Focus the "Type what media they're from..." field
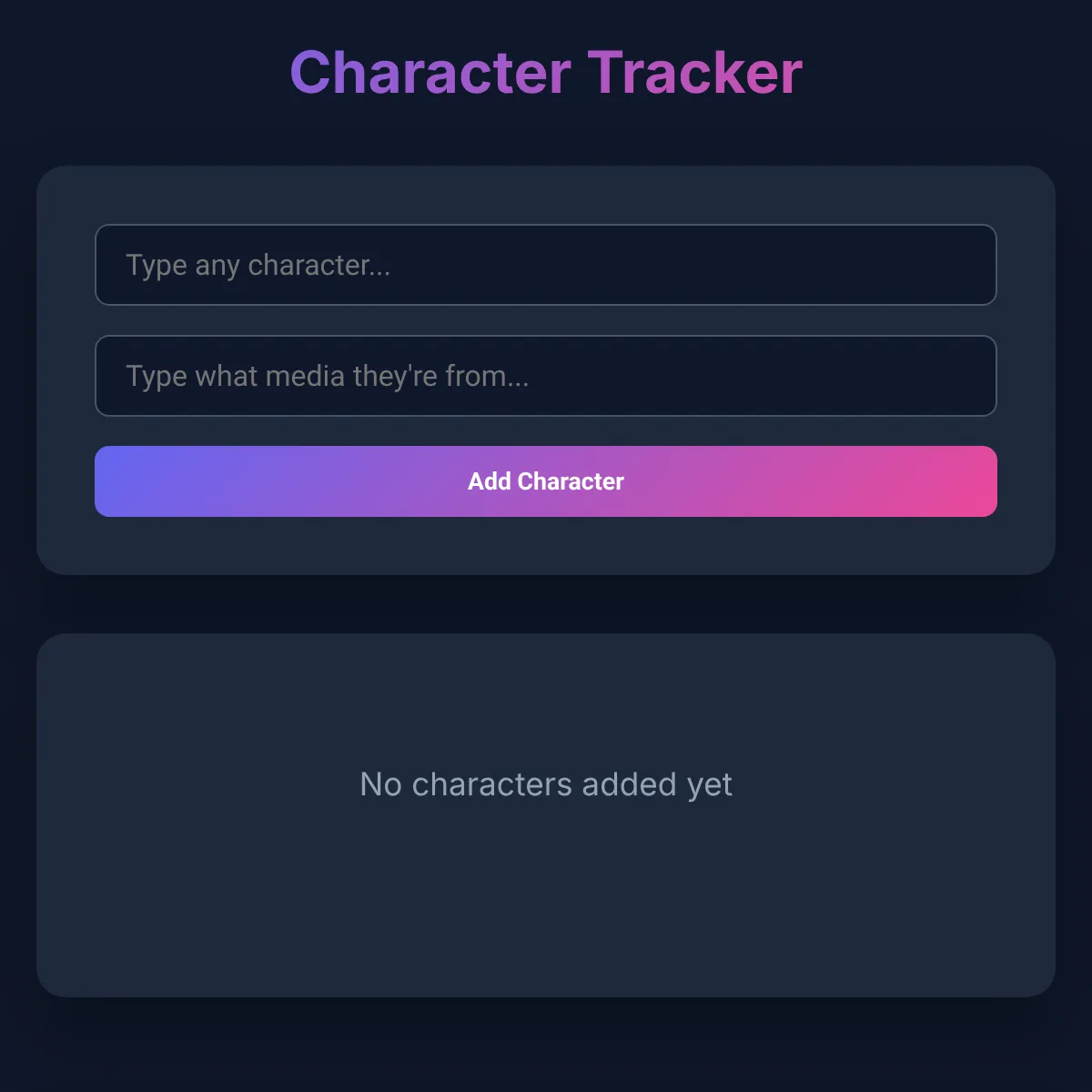The height and width of the screenshot is (1092, 1092). [546, 376]
